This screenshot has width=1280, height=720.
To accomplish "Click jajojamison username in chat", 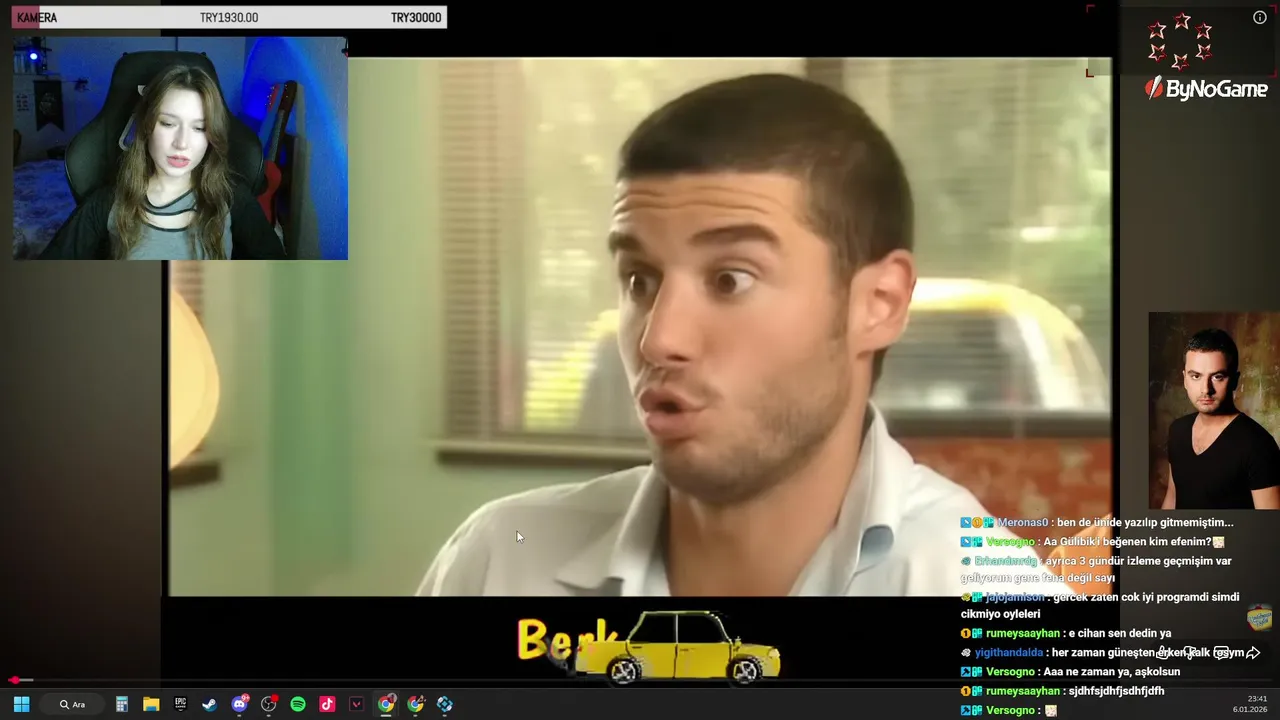I will point(1015,597).
